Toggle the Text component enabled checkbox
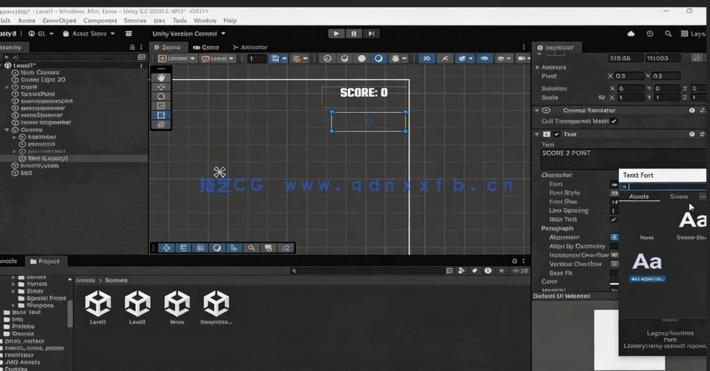This screenshot has width=710, height=371. click(x=556, y=134)
